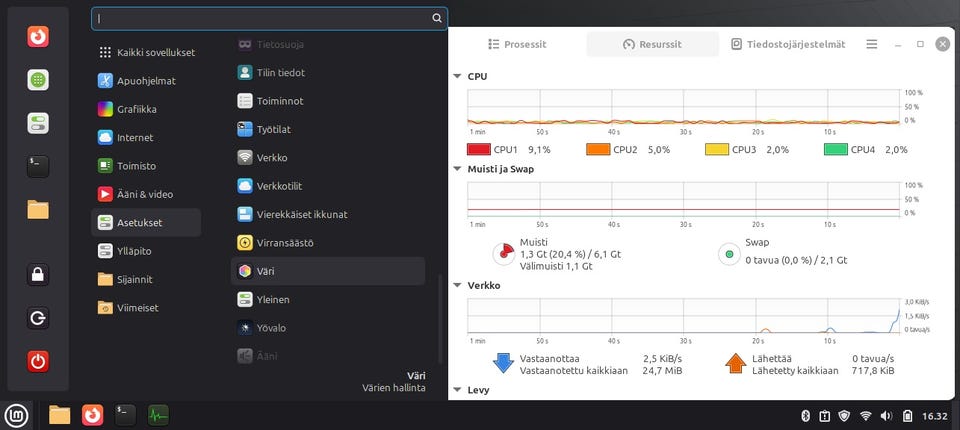Click the log out icon in sidebar
Viewport: 960px width, 430px height.
pos(38,318)
